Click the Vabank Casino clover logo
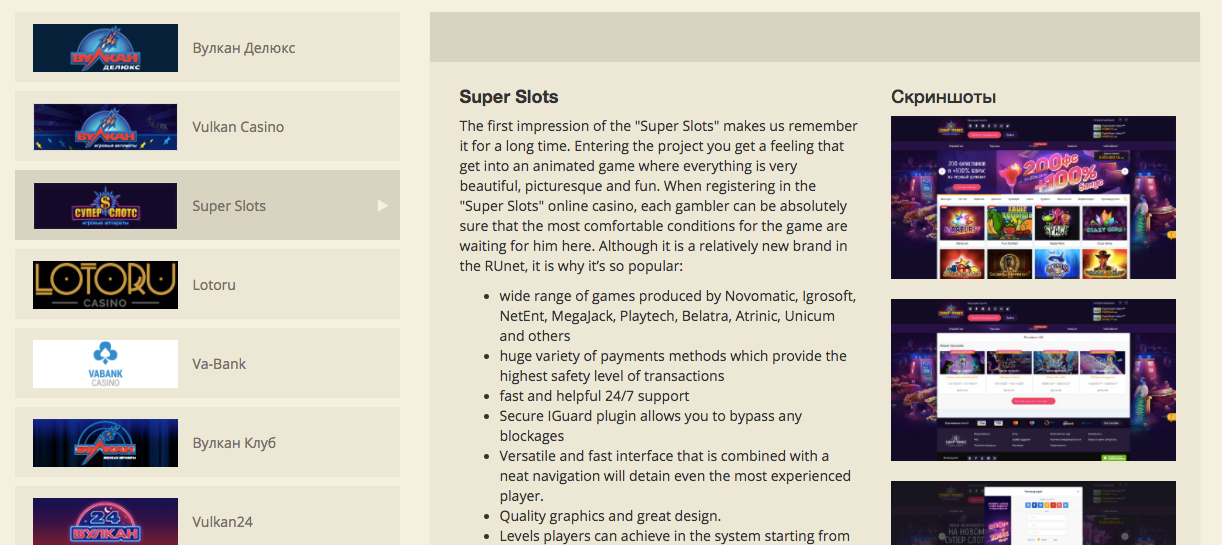The image size is (1222, 545). [105, 364]
